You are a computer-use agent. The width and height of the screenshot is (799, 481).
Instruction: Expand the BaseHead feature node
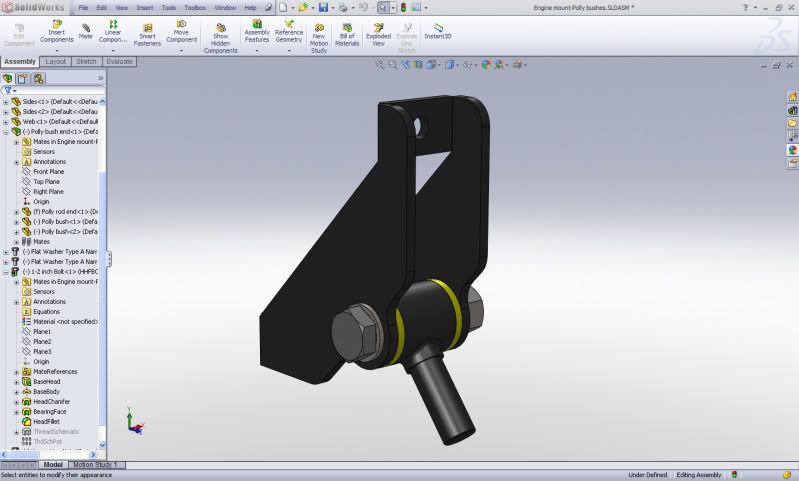tap(16, 382)
